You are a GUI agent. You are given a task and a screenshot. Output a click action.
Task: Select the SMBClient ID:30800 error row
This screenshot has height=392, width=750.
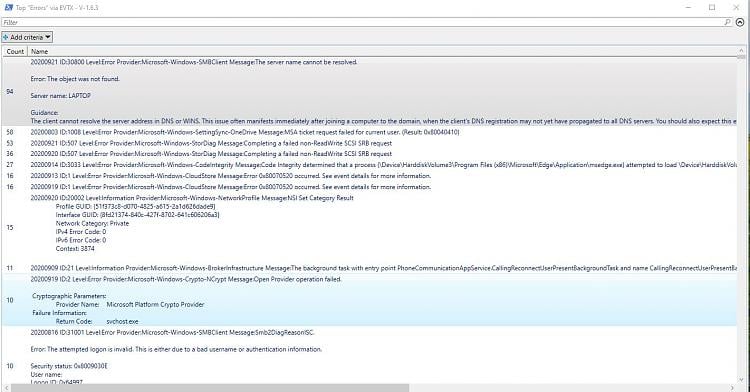pos(370,91)
